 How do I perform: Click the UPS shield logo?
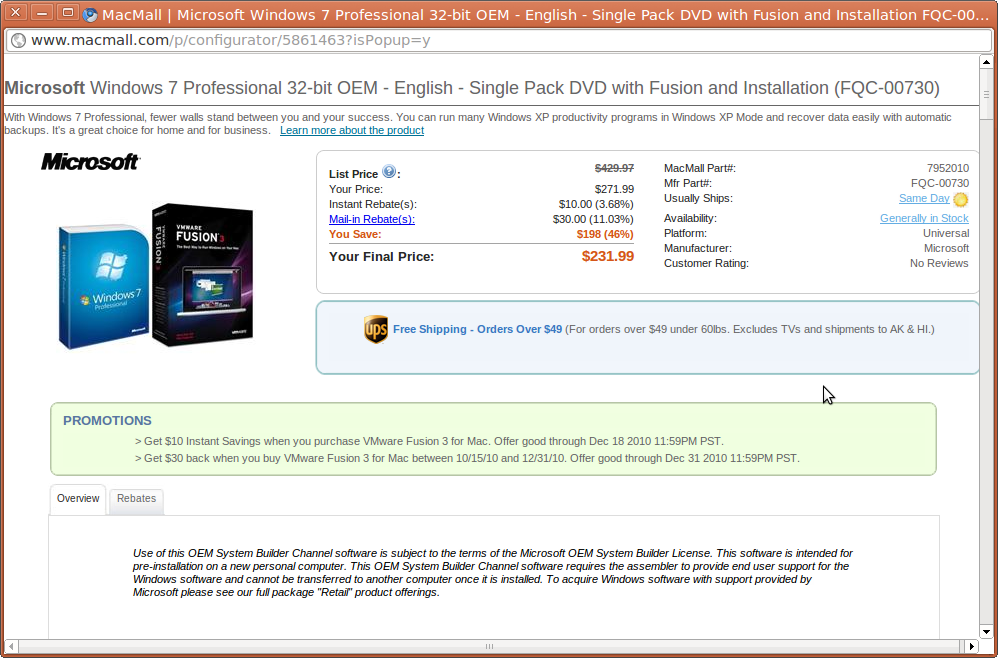(x=376, y=329)
